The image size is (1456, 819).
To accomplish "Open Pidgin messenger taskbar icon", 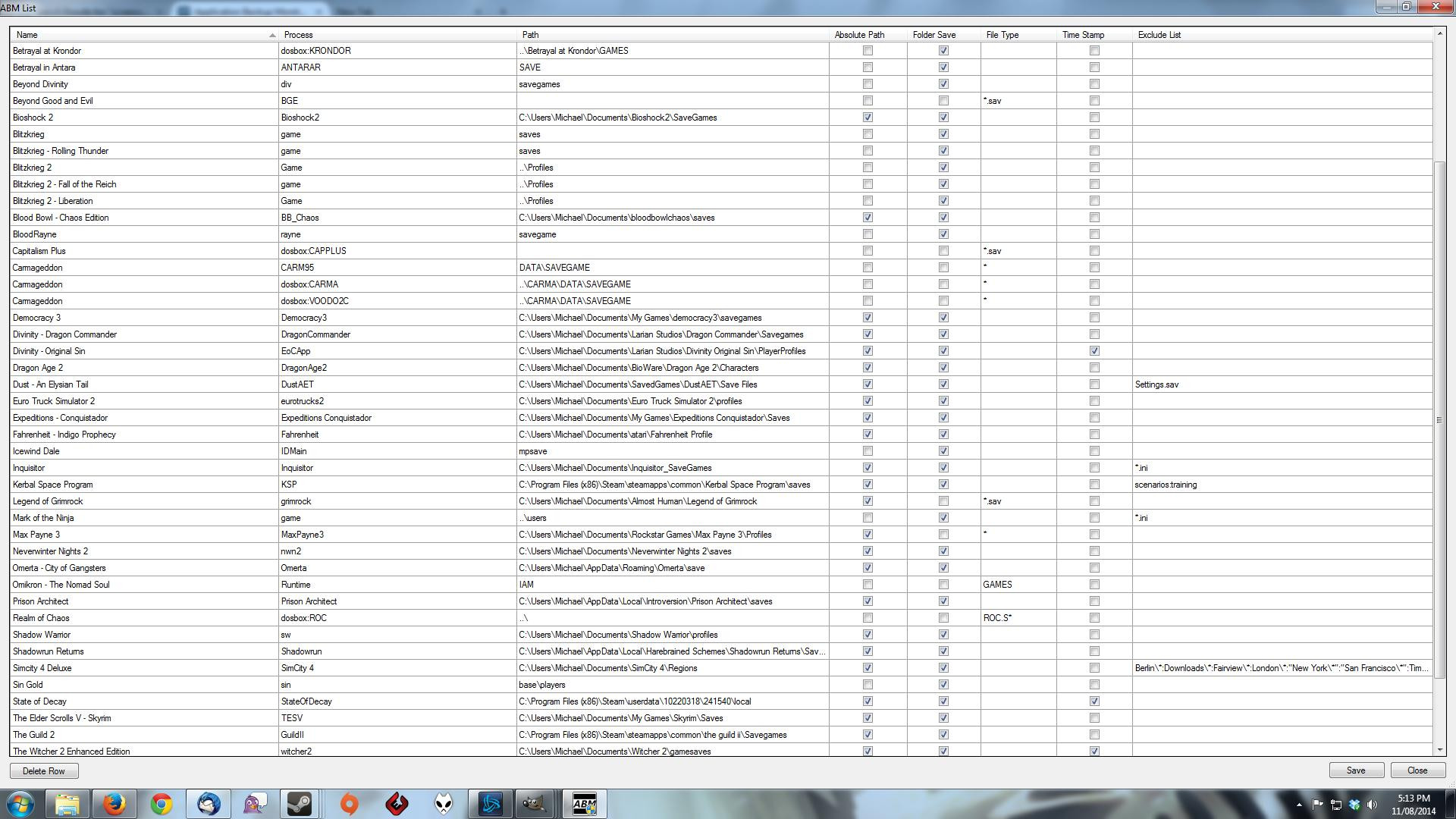I will [x=256, y=804].
